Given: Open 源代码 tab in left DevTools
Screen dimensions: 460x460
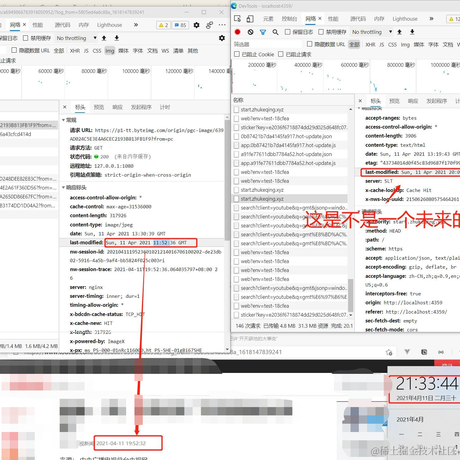Looking at the screenshot, I should click(62, 25).
